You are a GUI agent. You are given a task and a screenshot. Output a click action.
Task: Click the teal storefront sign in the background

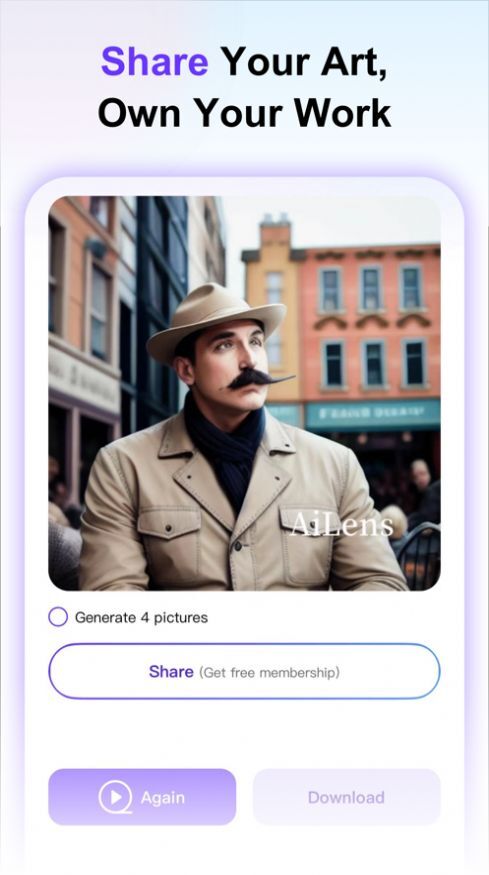[x=373, y=414]
